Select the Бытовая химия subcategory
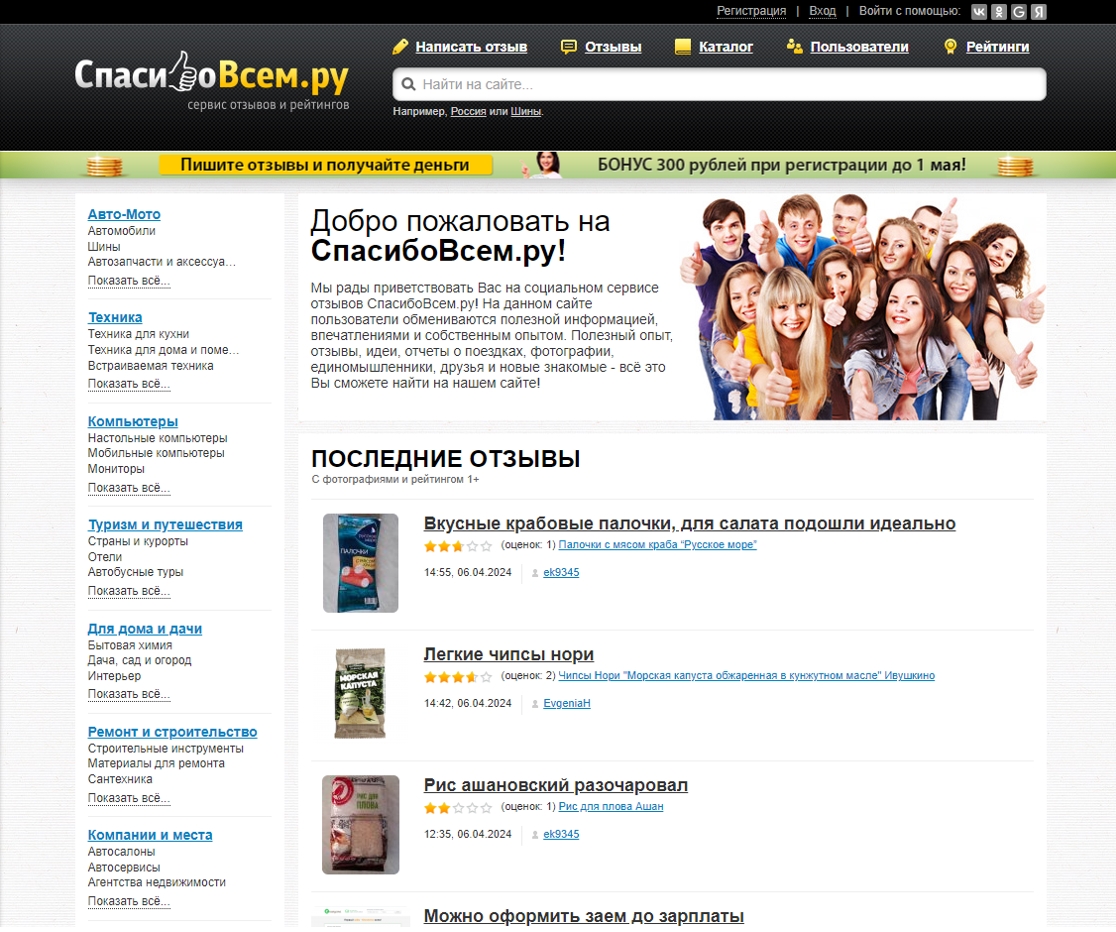 (130, 646)
